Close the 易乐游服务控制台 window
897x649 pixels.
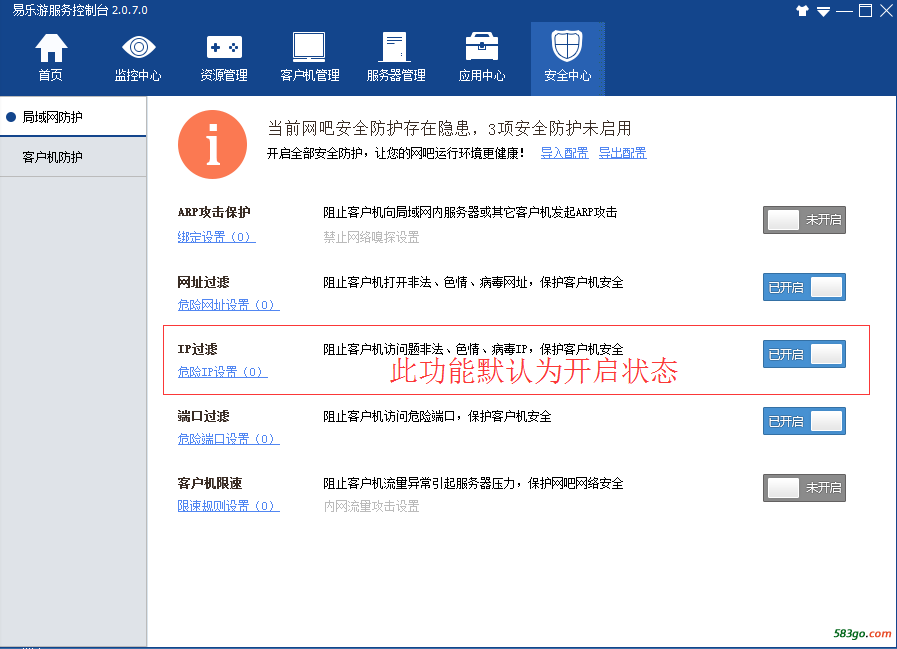(x=887, y=11)
